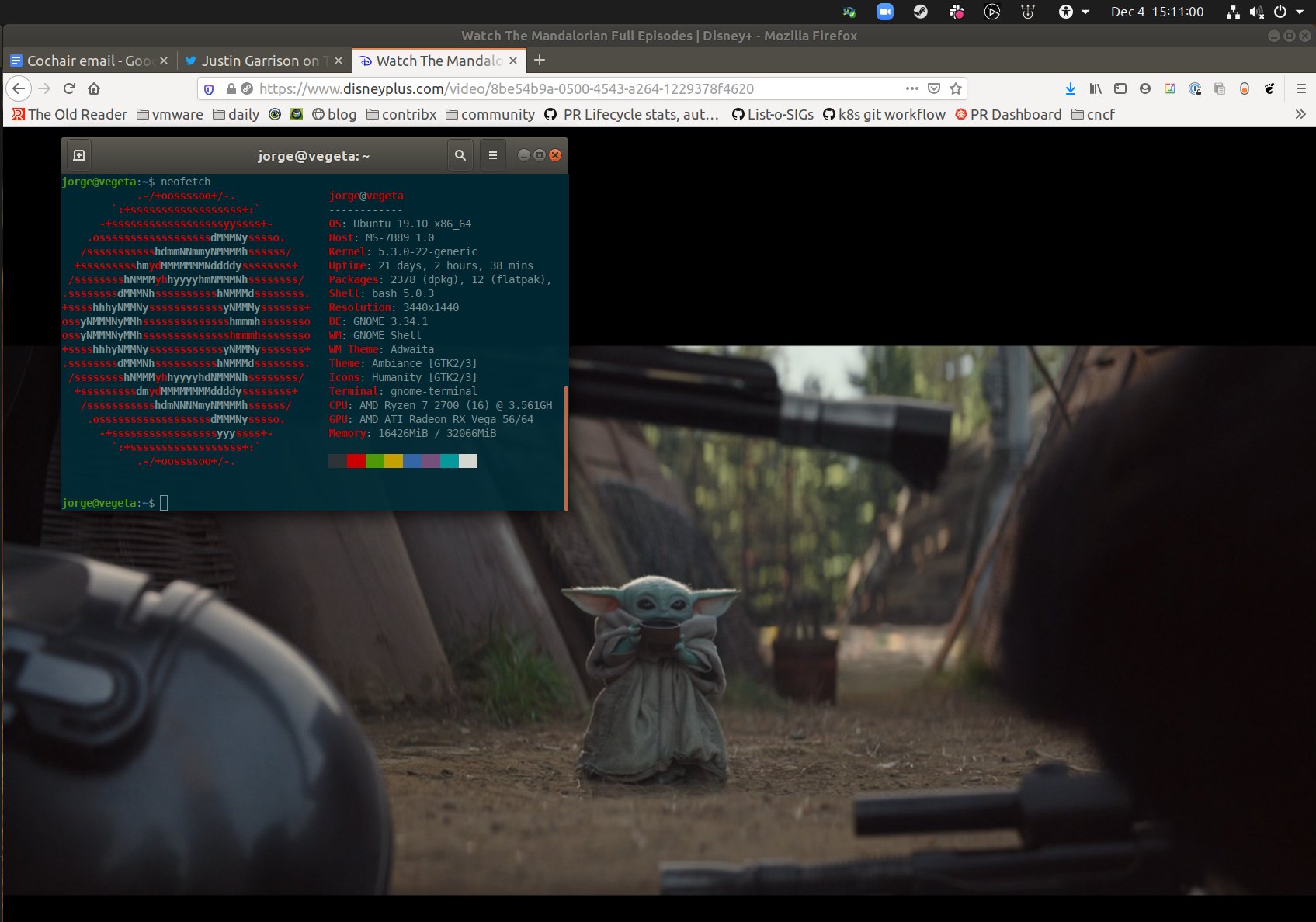This screenshot has width=1316, height=922.
Task: Expand the system power menu arrow
Action: coord(1300,12)
